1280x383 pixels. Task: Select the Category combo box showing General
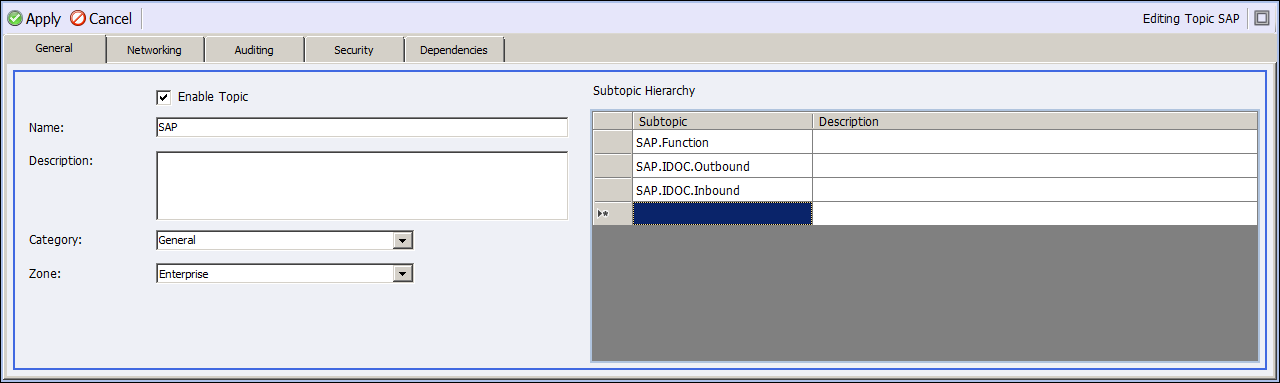[285, 240]
